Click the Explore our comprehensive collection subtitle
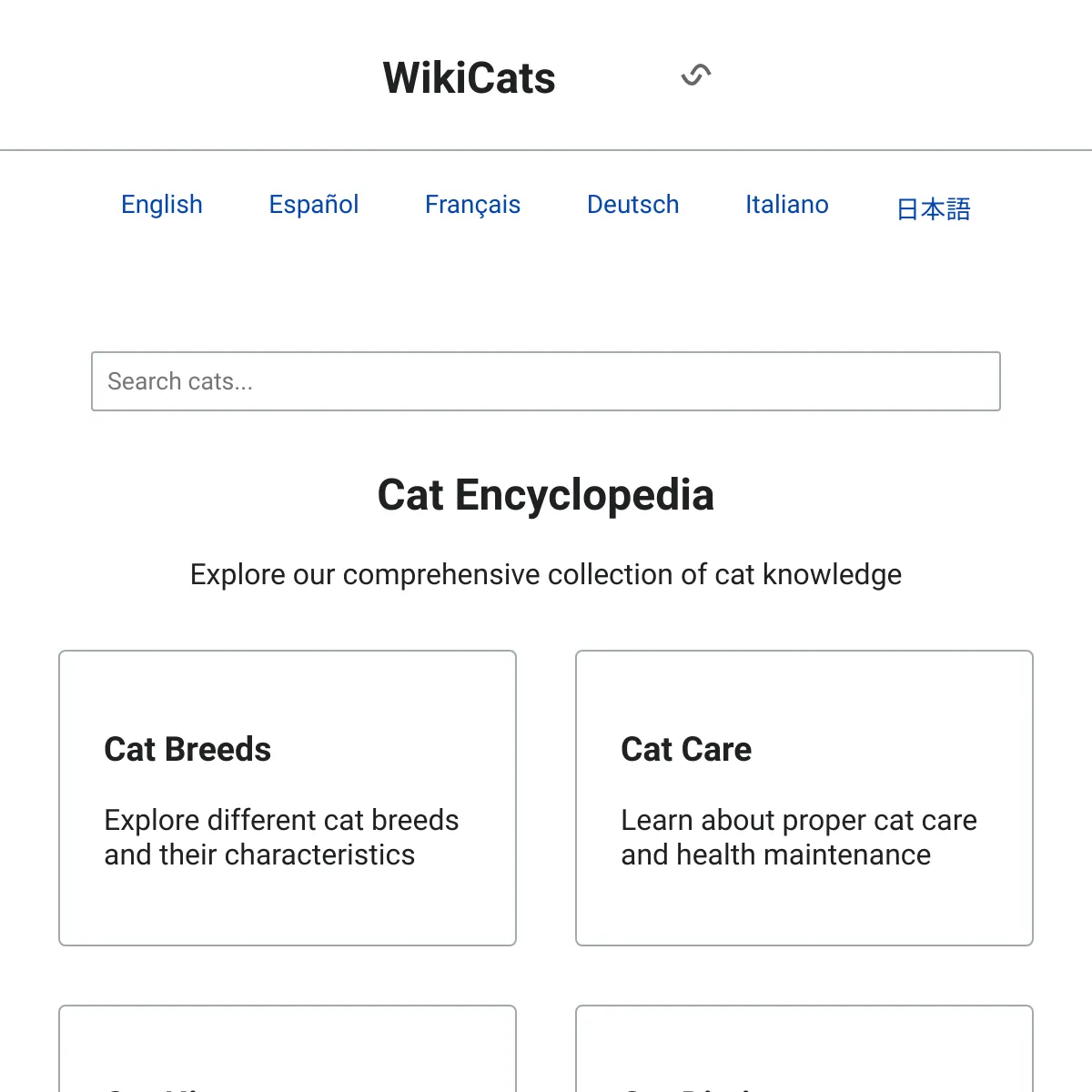This screenshot has width=1092, height=1092. (x=546, y=575)
